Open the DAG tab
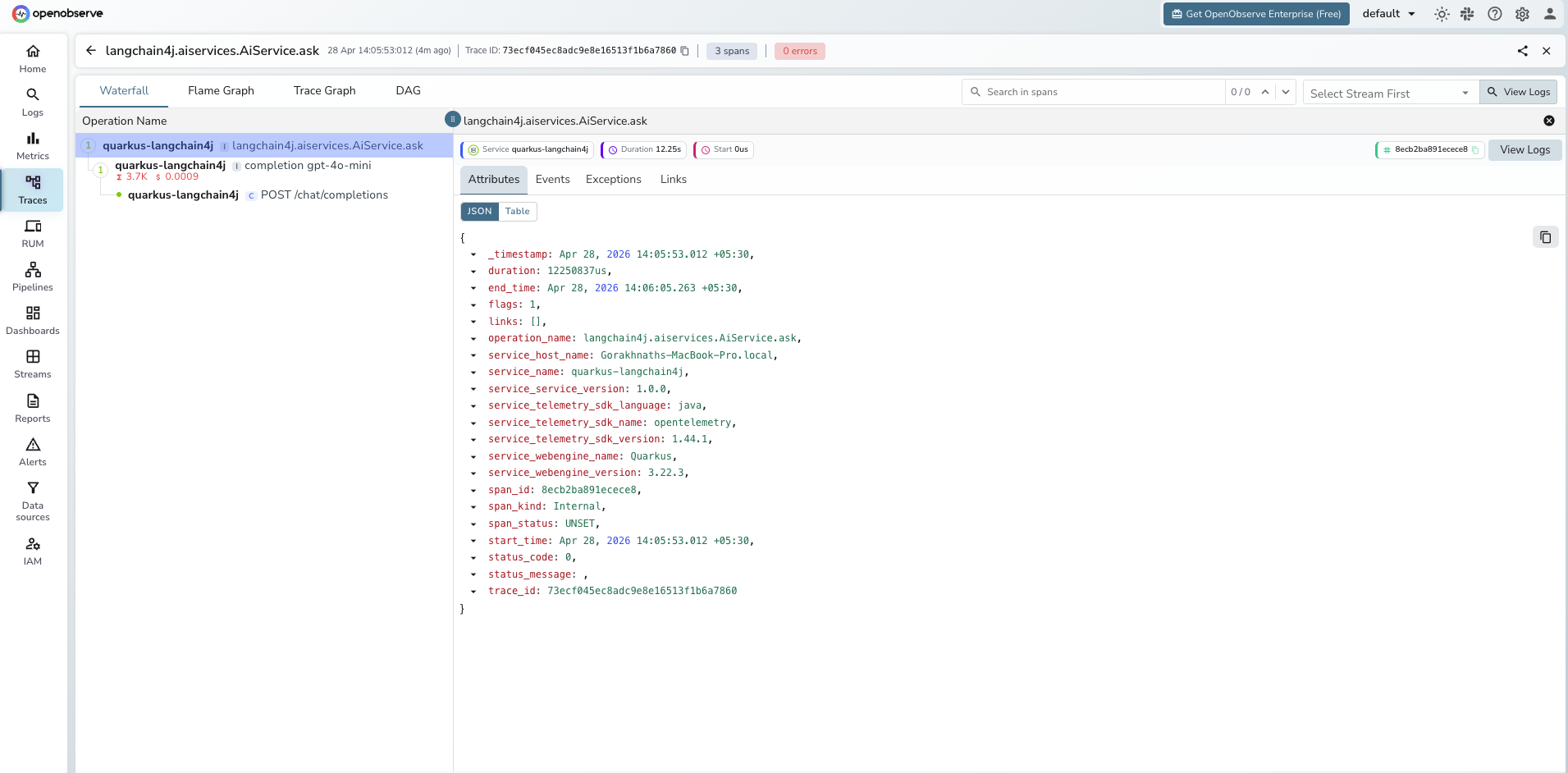 [x=408, y=90]
